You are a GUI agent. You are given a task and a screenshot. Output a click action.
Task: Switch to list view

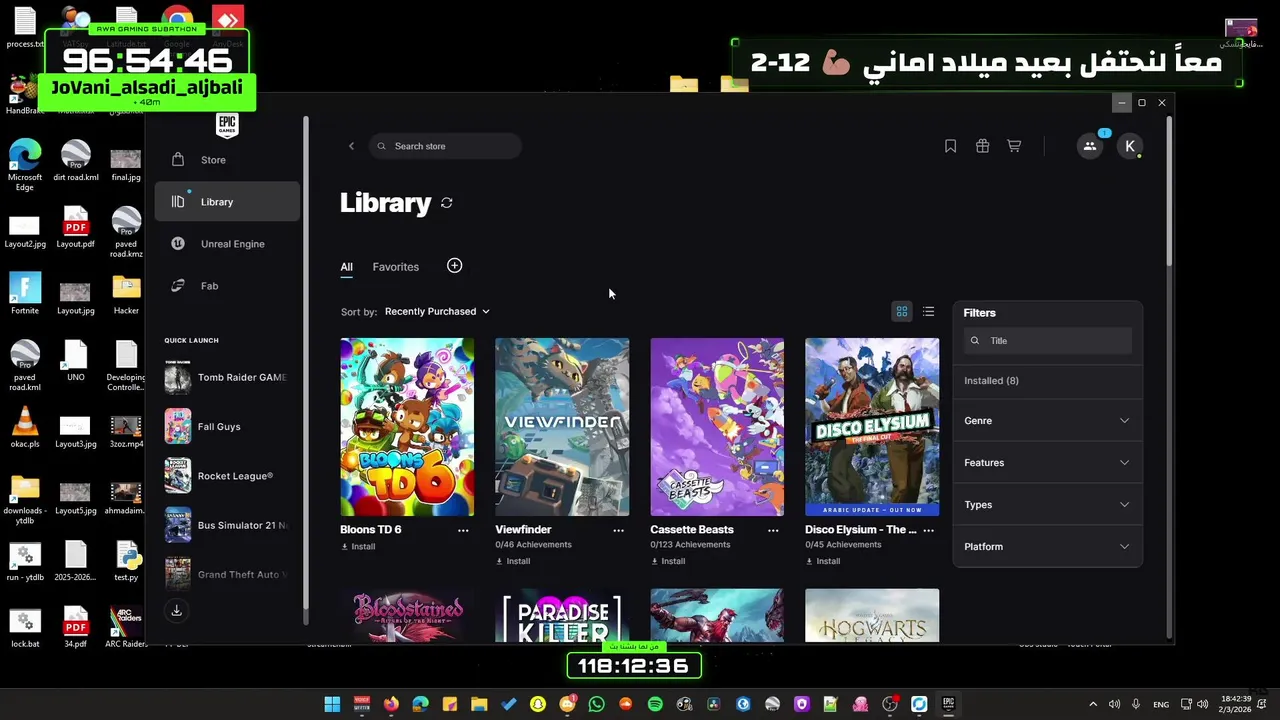coord(928,312)
